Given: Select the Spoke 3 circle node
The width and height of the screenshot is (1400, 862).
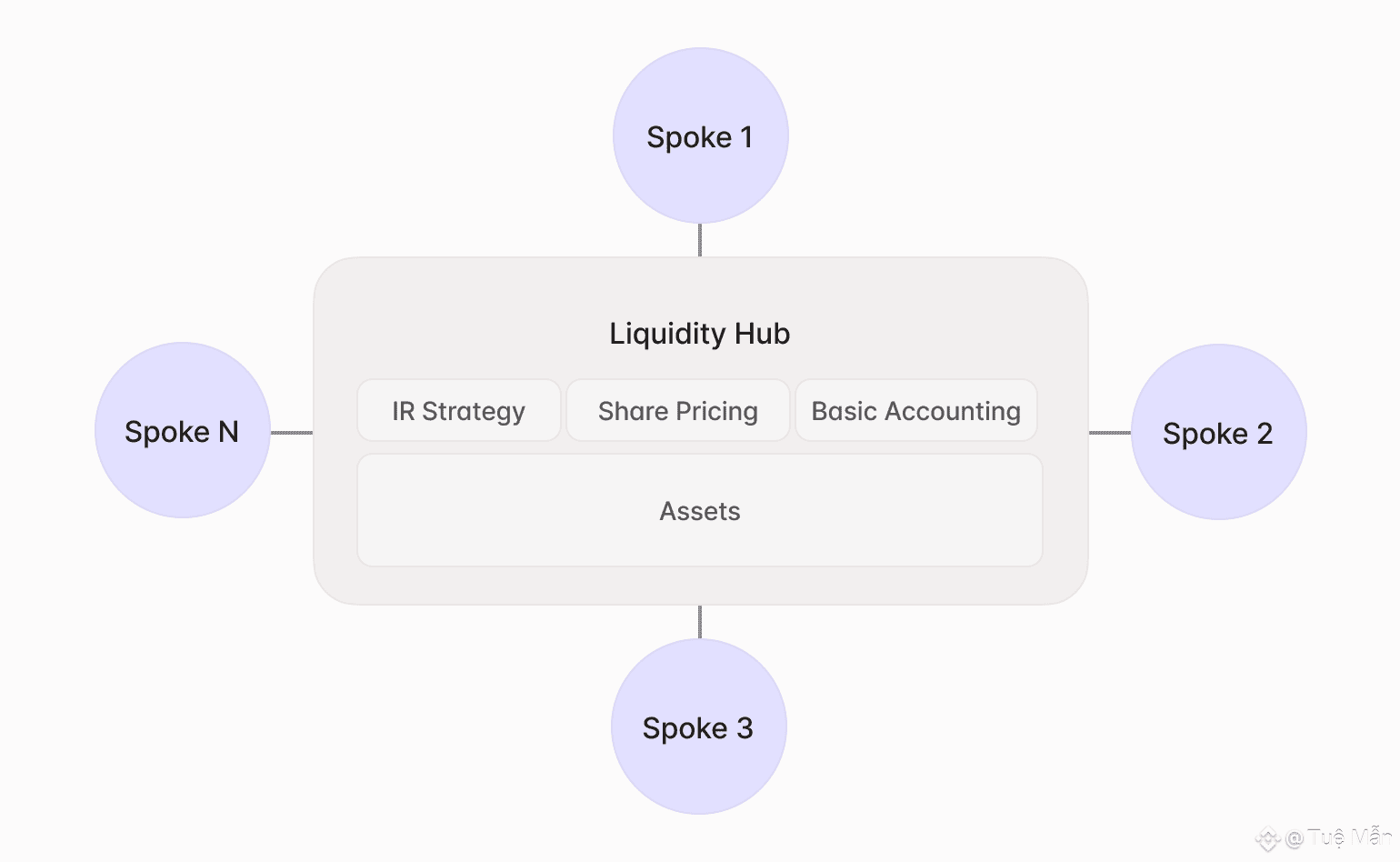Looking at the screenshot, I should tap(698, 727).
